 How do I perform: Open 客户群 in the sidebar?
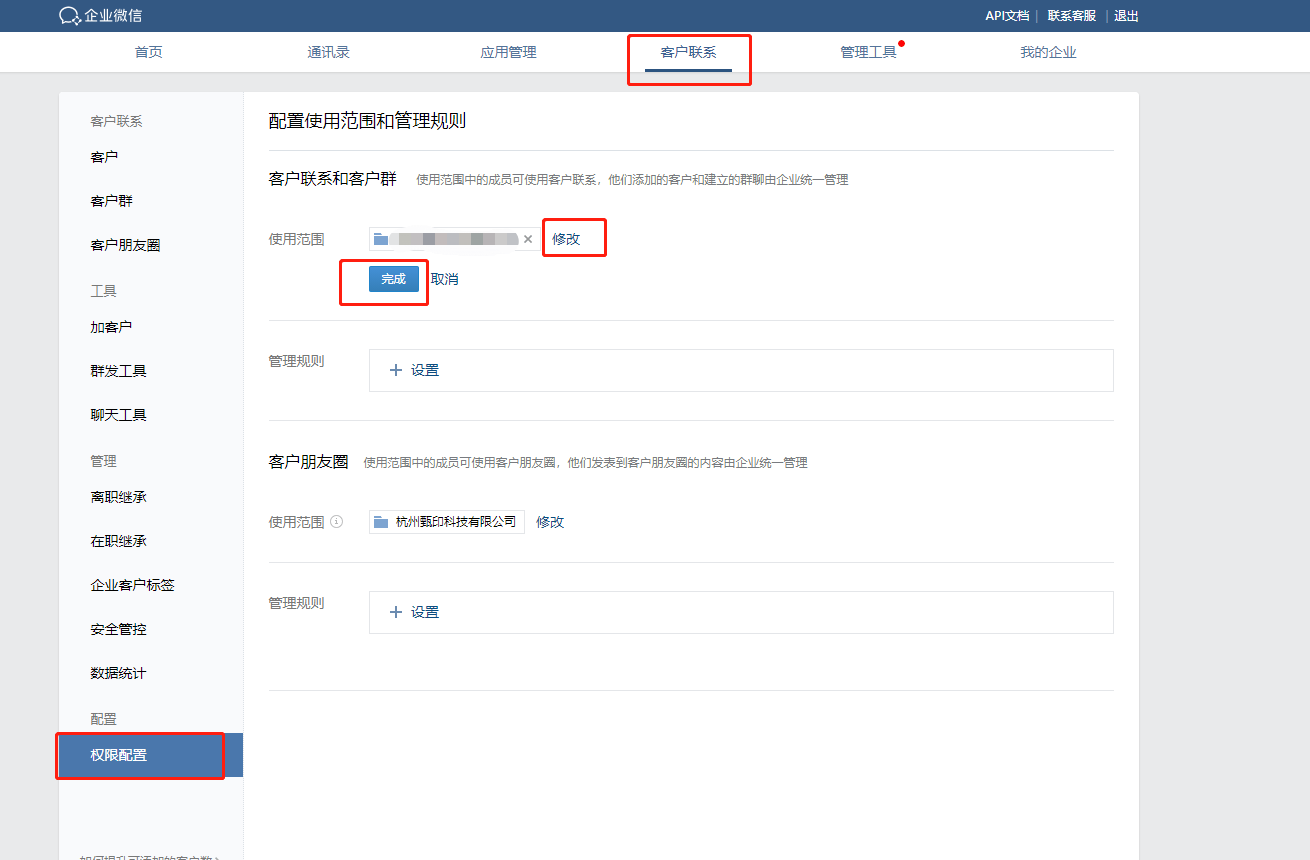(111, 201)
